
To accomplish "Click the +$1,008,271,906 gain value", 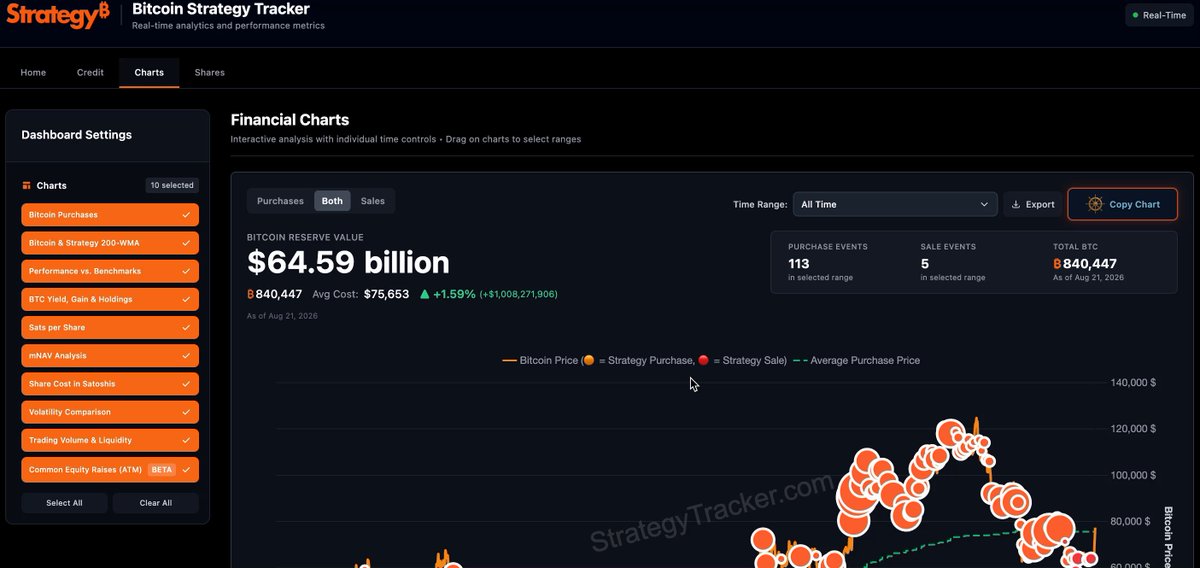I will click(518, 294).
